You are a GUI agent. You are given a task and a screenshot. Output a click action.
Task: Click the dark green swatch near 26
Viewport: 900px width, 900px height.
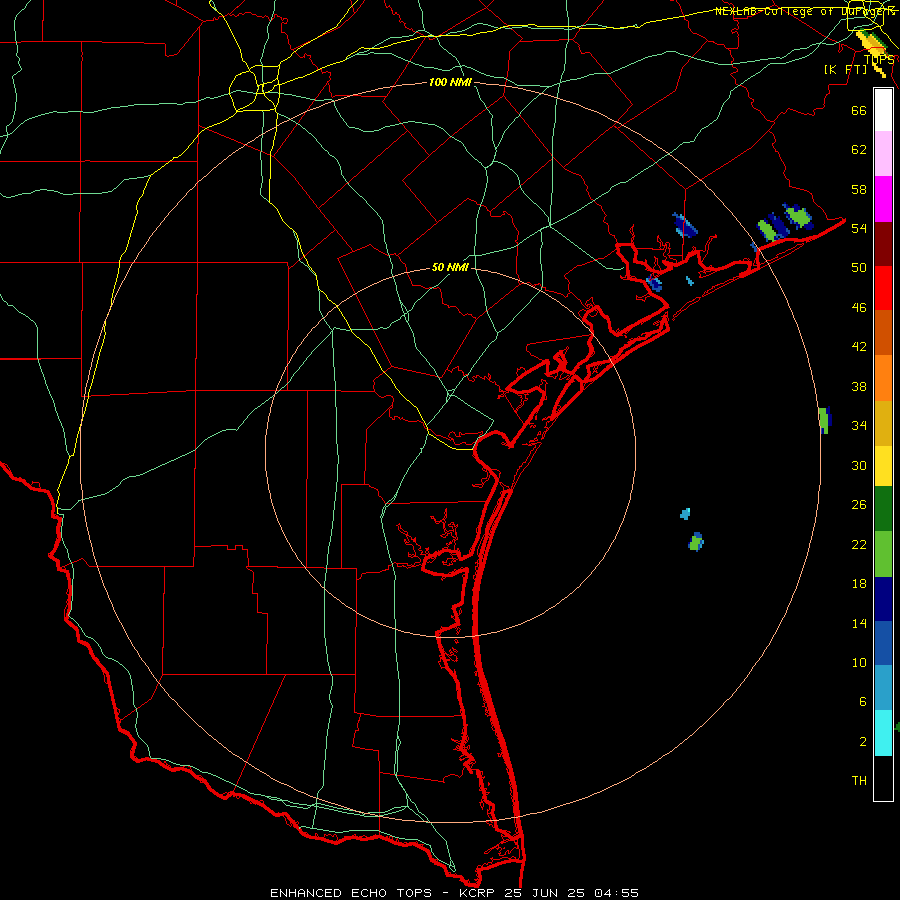coord(883,511)
